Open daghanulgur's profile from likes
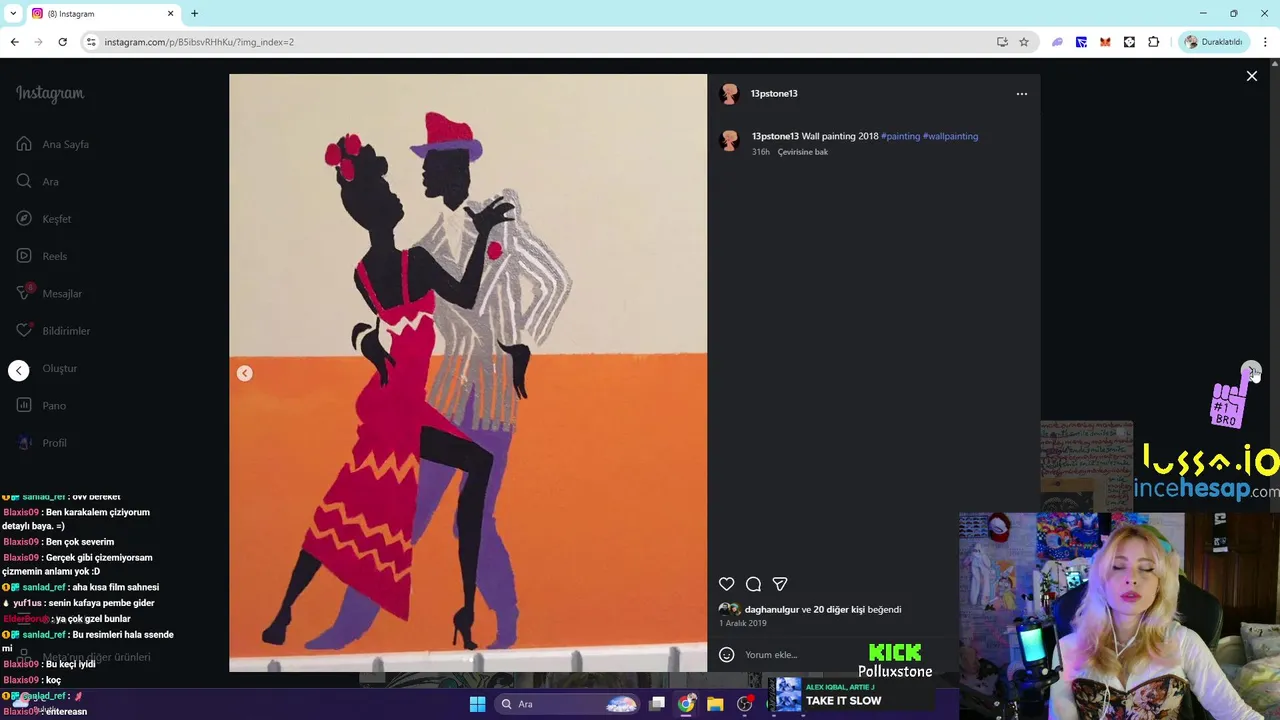Viewport: 1280px width, 720px height. coord(772,610)
